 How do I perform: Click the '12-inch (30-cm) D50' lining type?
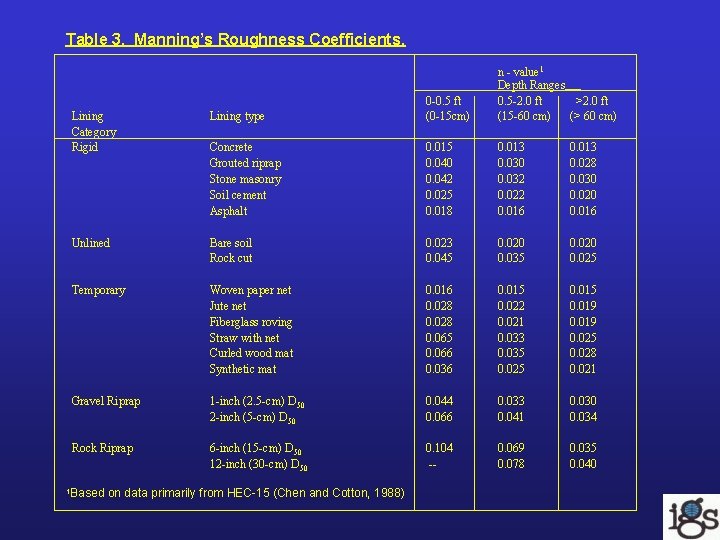pos(259,465)
